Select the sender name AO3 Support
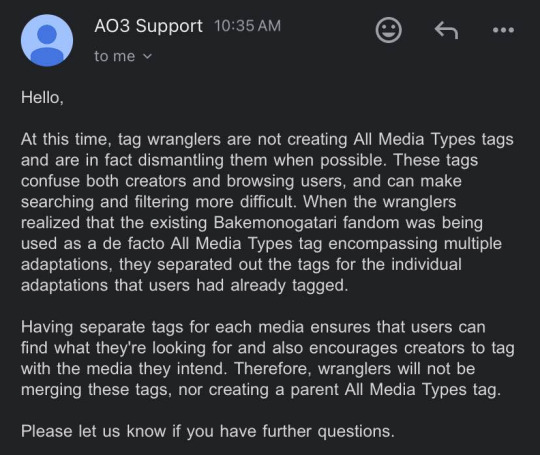The height and width of the screenshot is (455, 540). coord(148,26)
